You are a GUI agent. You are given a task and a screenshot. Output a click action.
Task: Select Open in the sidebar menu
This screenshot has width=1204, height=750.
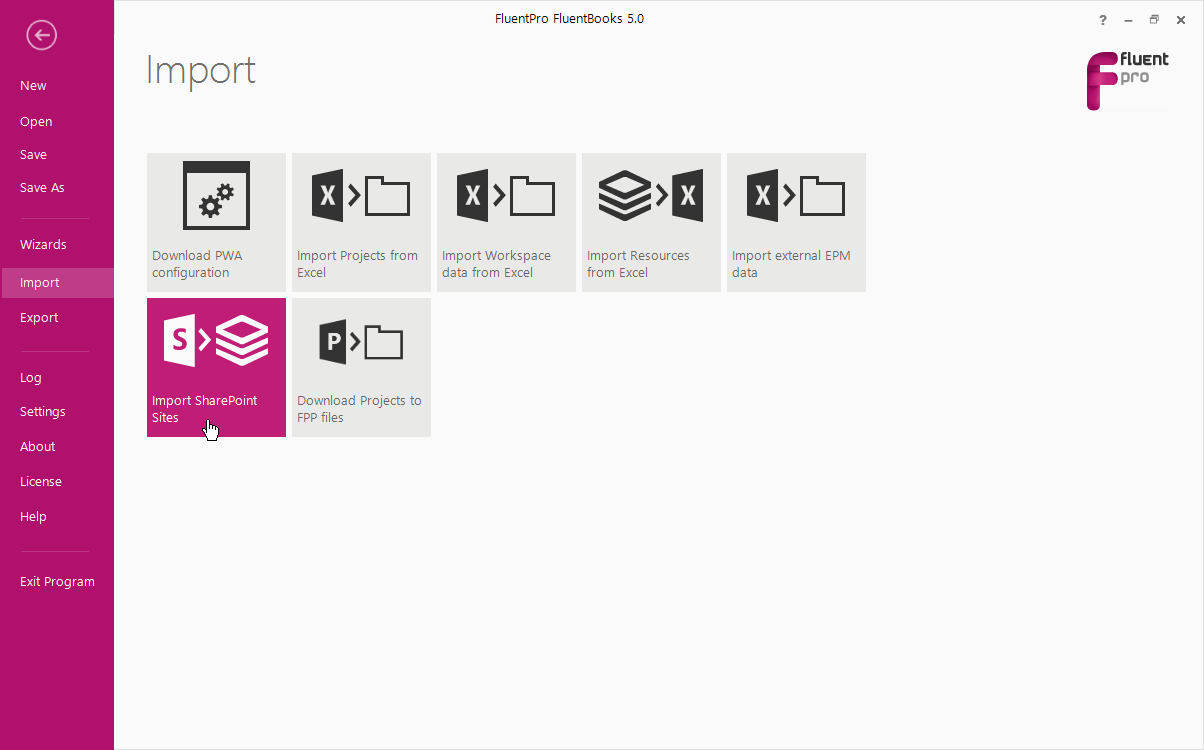[x=36, y=122]
